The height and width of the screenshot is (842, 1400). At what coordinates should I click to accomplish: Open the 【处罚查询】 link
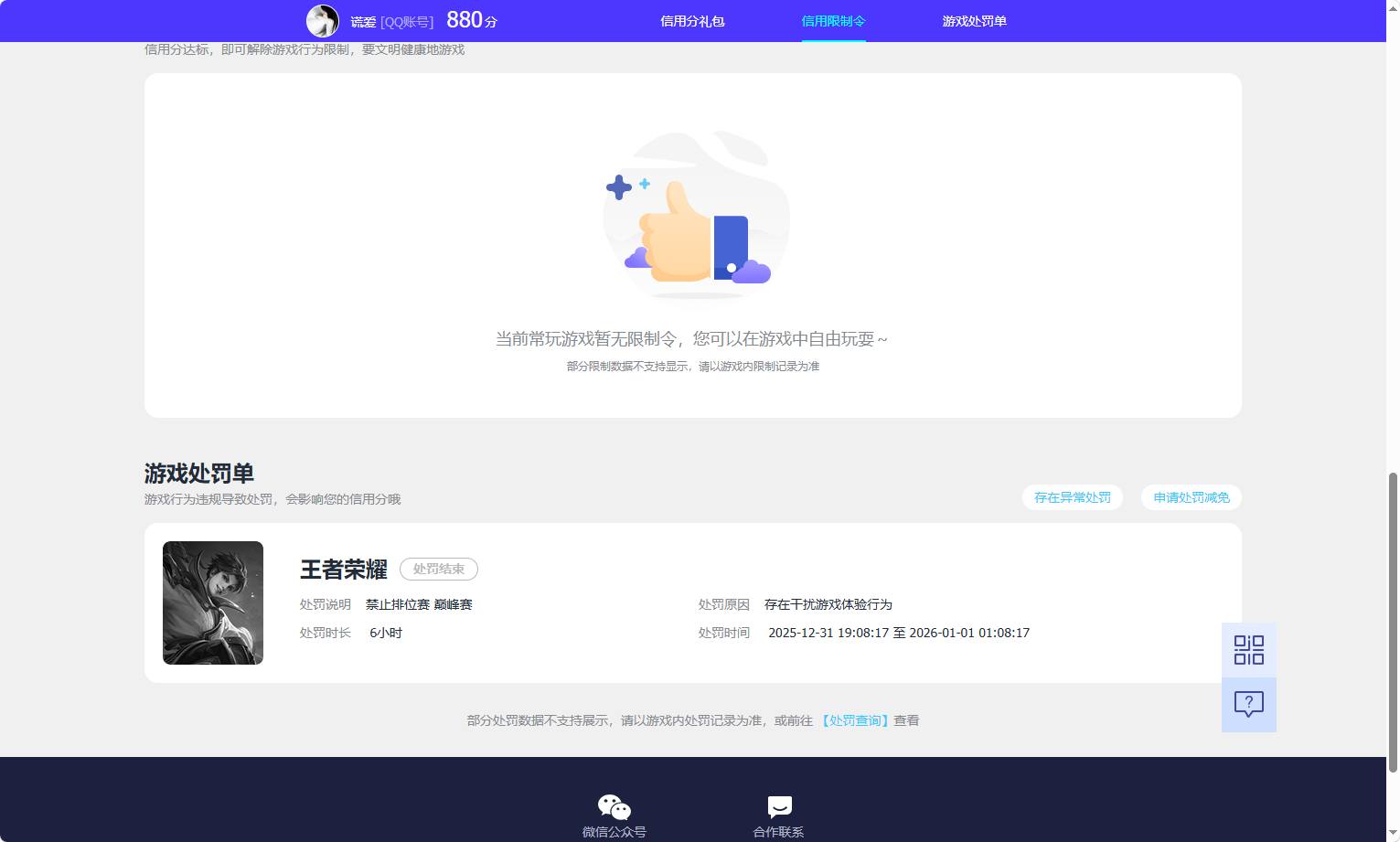855,720
